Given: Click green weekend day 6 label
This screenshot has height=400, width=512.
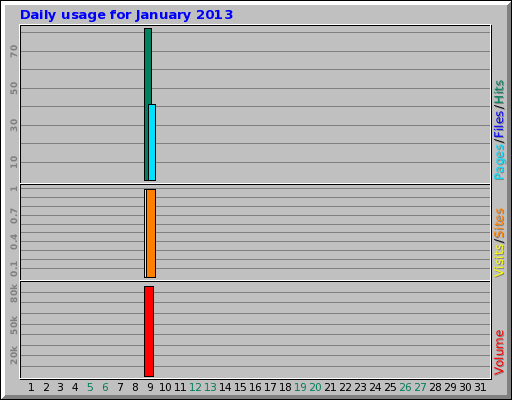Looking at the screenshot, I should tap(105, 387).
